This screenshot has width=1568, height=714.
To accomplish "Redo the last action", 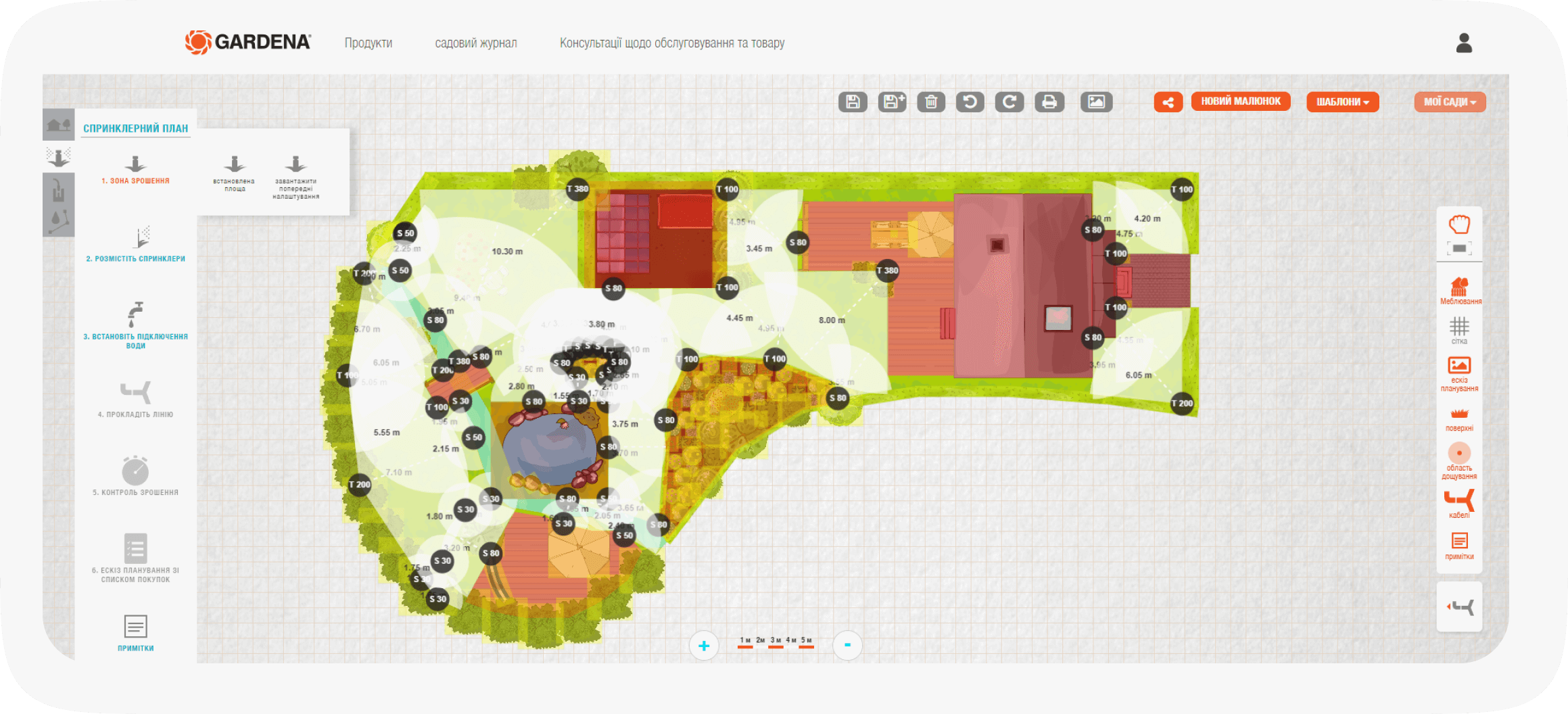I will pyautogui.click(x=1009, y=102).
